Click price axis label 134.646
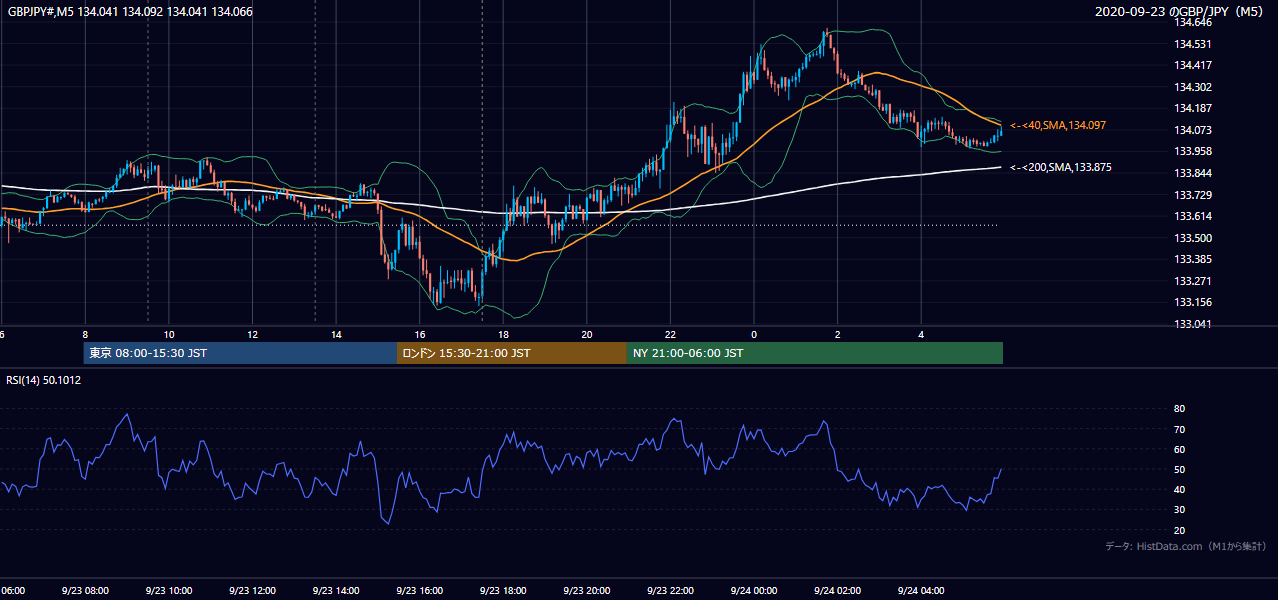The width and height of the screenshot is (1278, 600). click(1192, 22)
